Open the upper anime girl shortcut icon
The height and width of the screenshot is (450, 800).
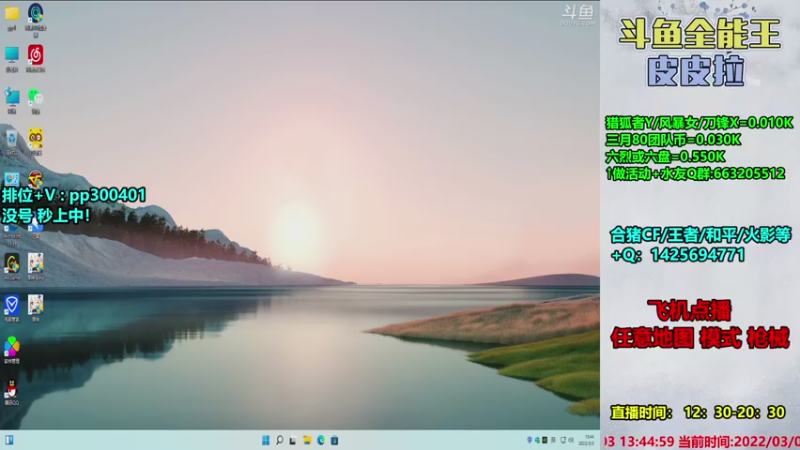tap(35, 263)
